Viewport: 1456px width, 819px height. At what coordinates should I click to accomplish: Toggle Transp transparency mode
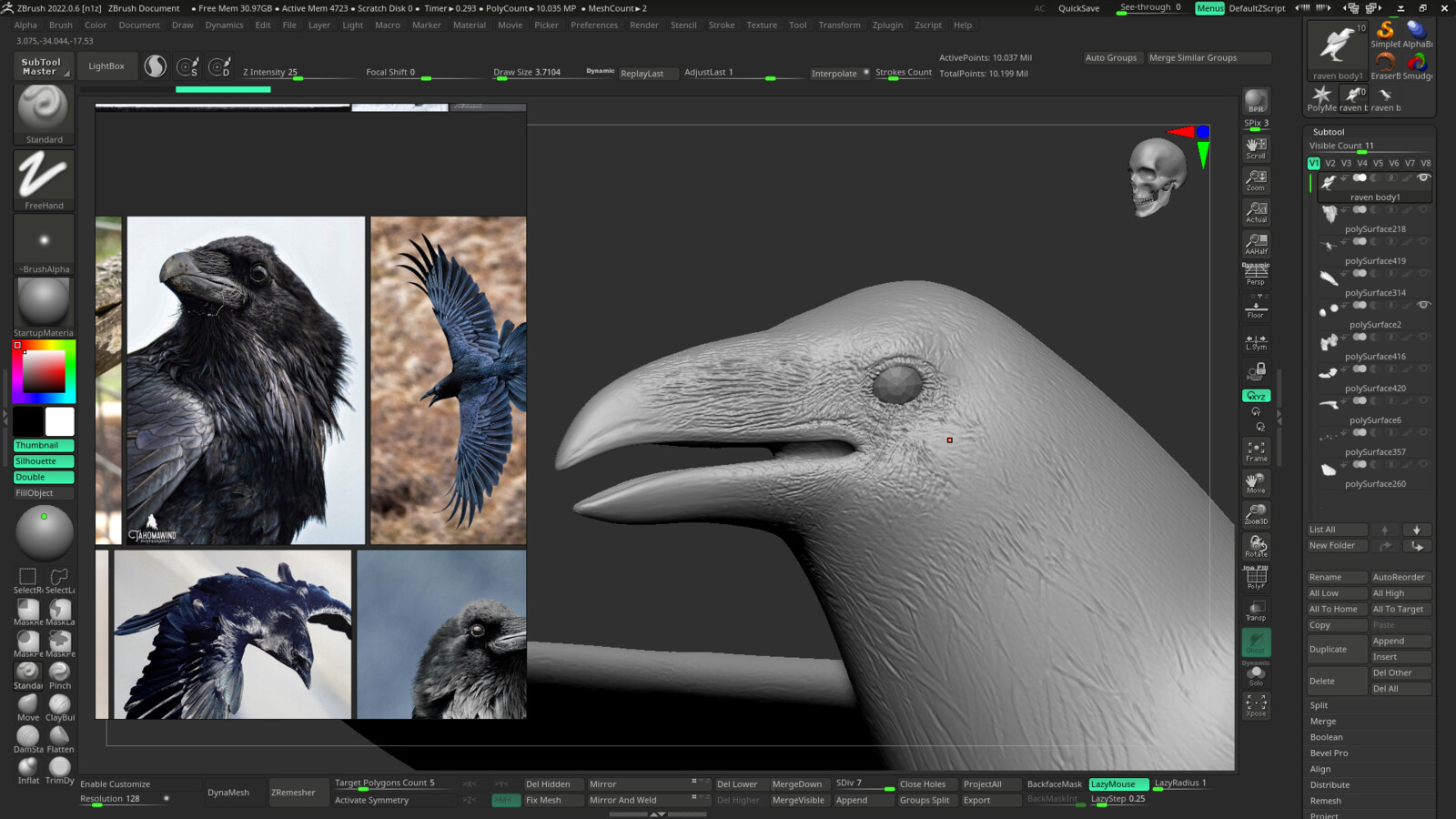(1256, 611)
